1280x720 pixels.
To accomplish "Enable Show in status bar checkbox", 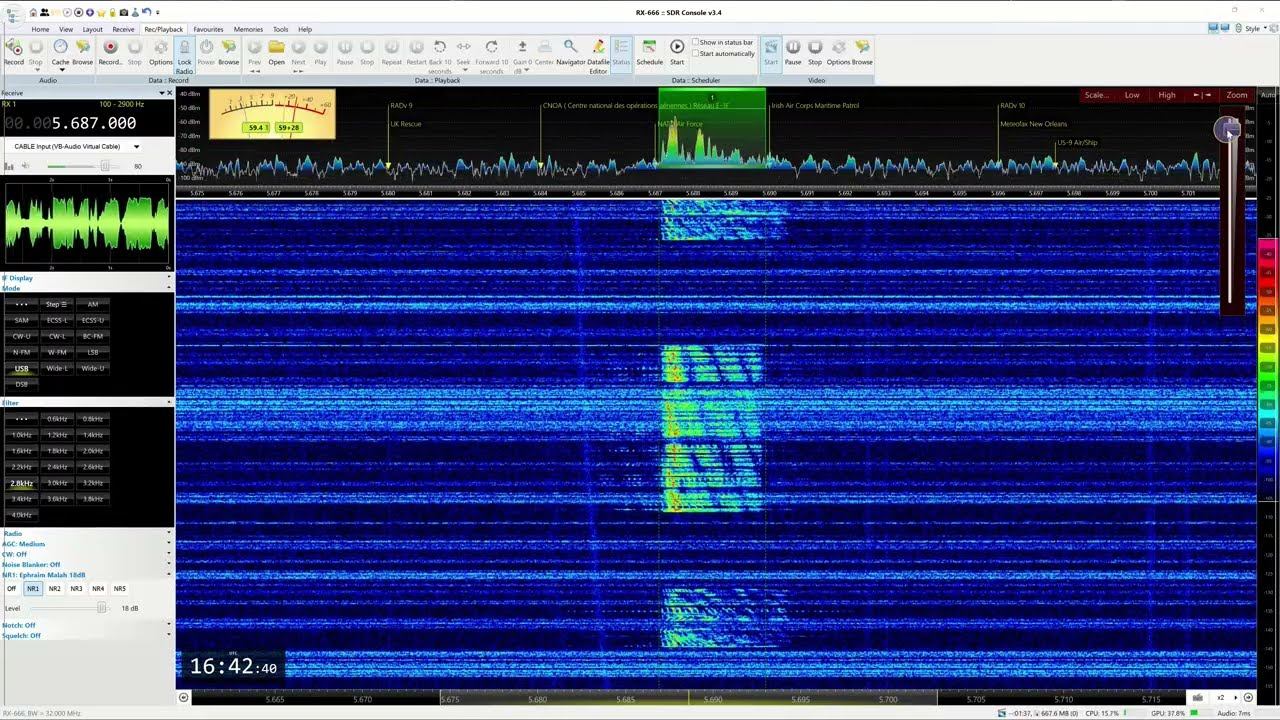I will click(723, 42).
